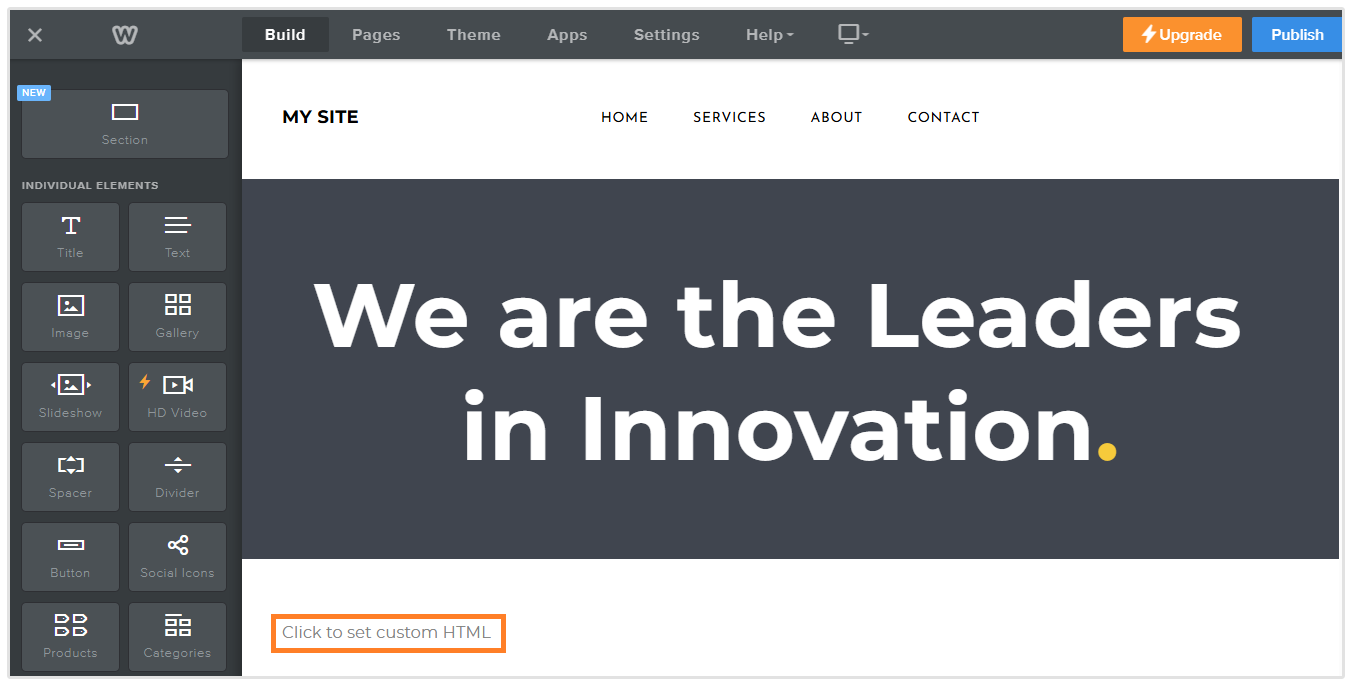Publish the site

pos(1297,35)
